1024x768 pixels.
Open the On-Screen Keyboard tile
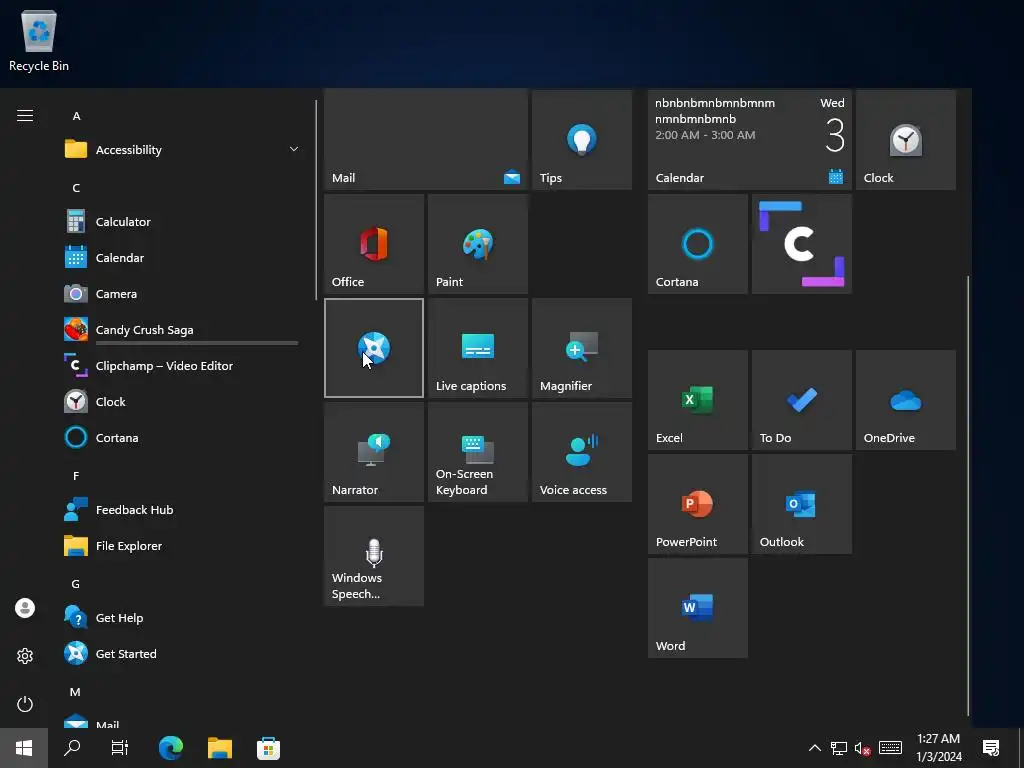(477, 452)
